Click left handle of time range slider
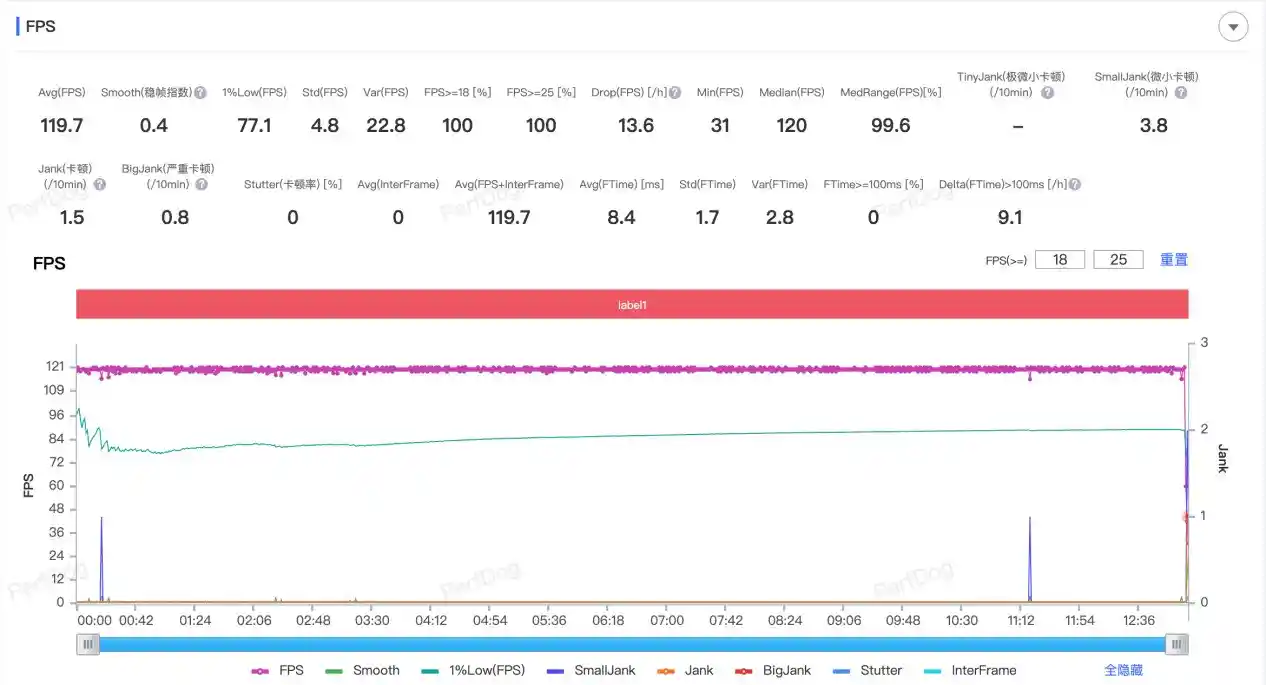Viewport: 1266px width, 685px height. tap(89, 645)
